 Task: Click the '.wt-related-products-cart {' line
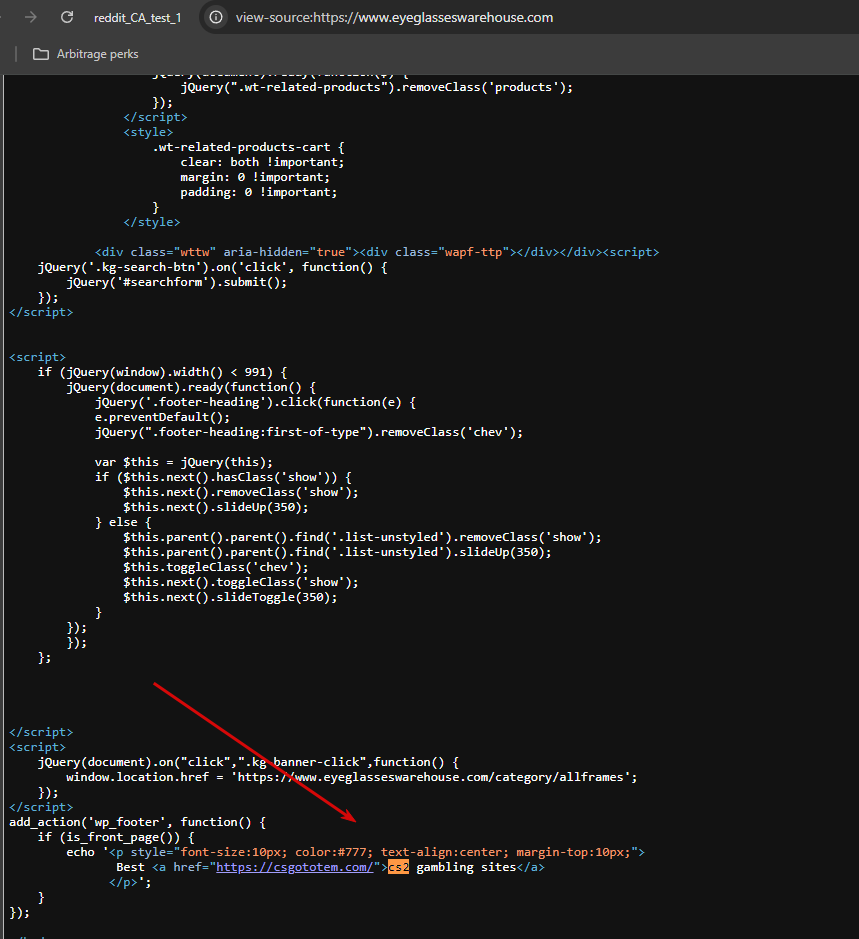(x=248, y=147)
